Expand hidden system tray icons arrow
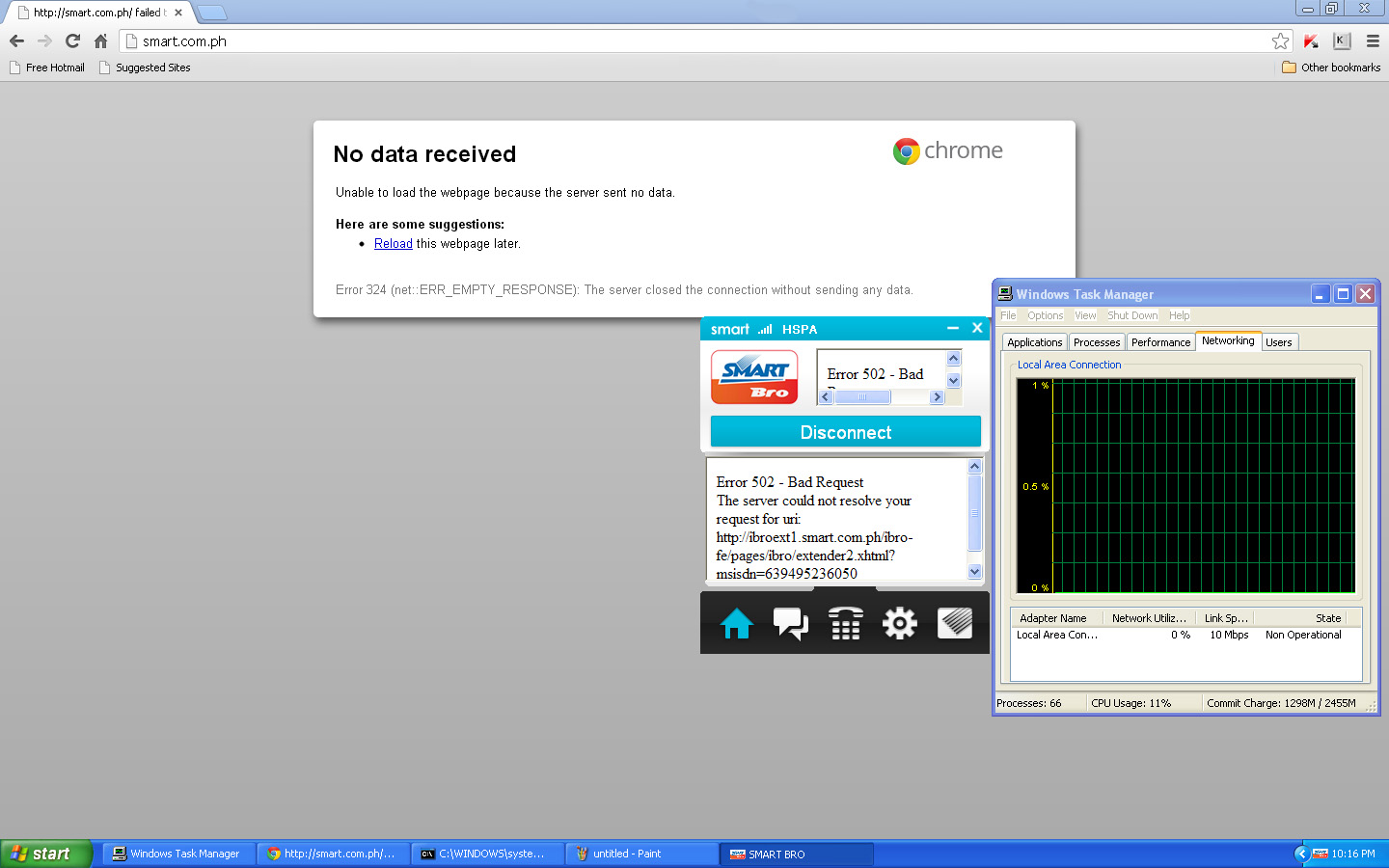This screenshot has height=868, width=1389. tap(1301, 854)
